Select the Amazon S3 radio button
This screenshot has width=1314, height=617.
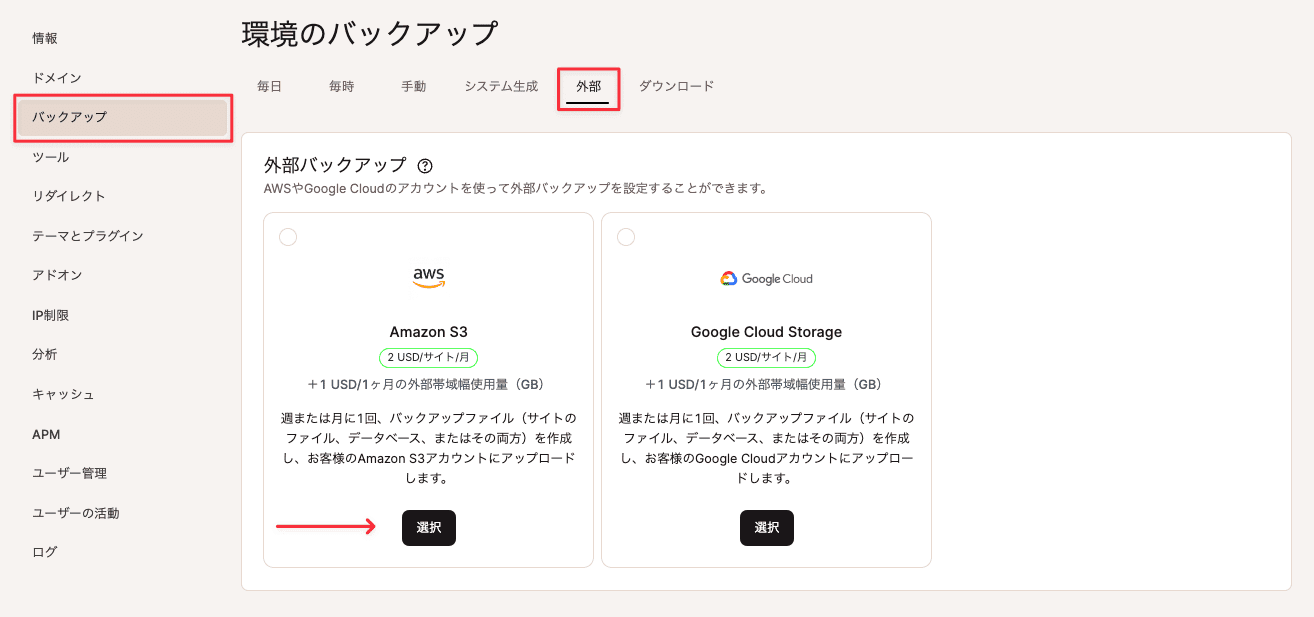pos(289,236)
